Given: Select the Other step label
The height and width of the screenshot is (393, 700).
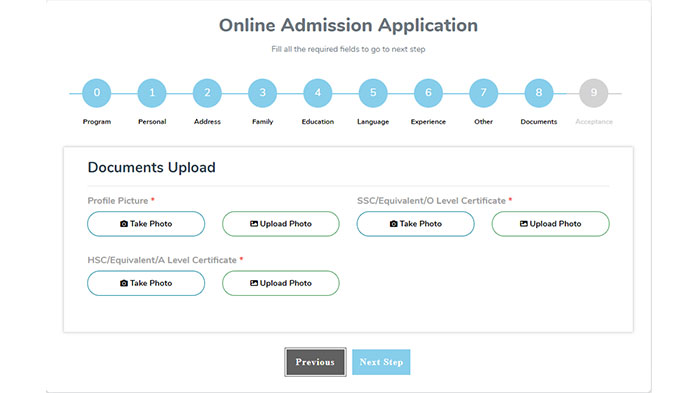Looking at the screenshot, I should [483, 121].
